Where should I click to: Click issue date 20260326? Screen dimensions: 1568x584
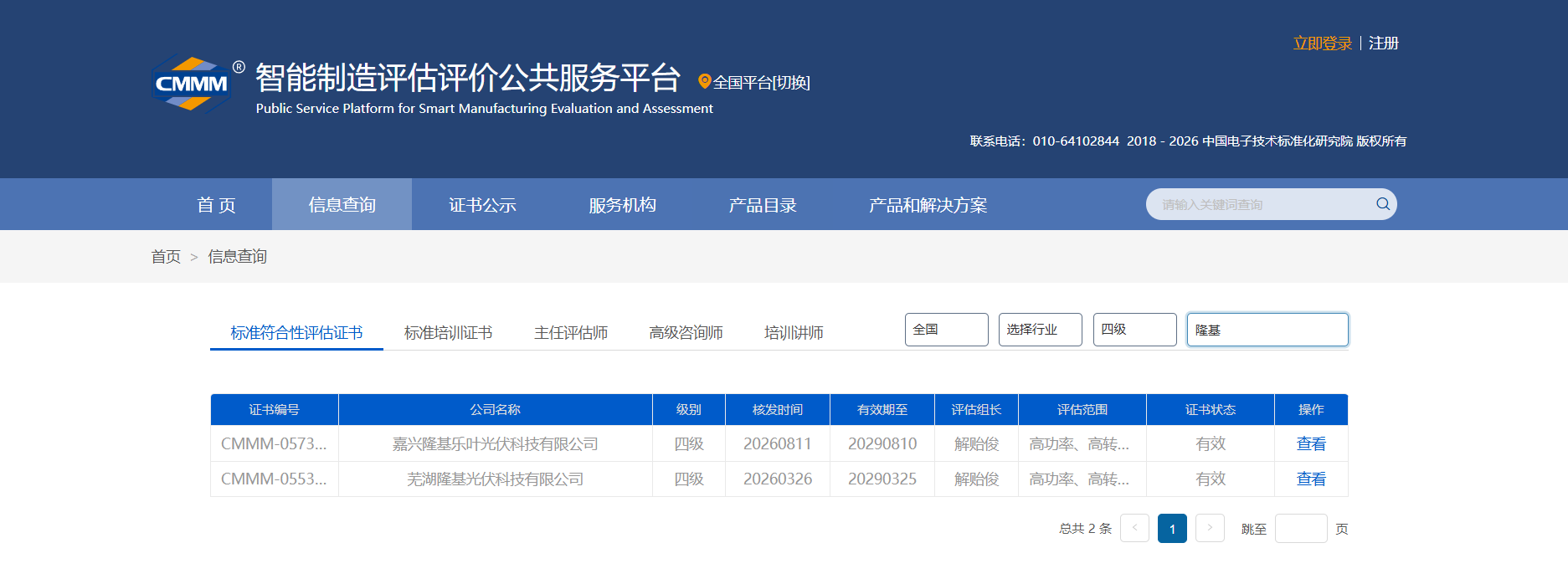777,479
